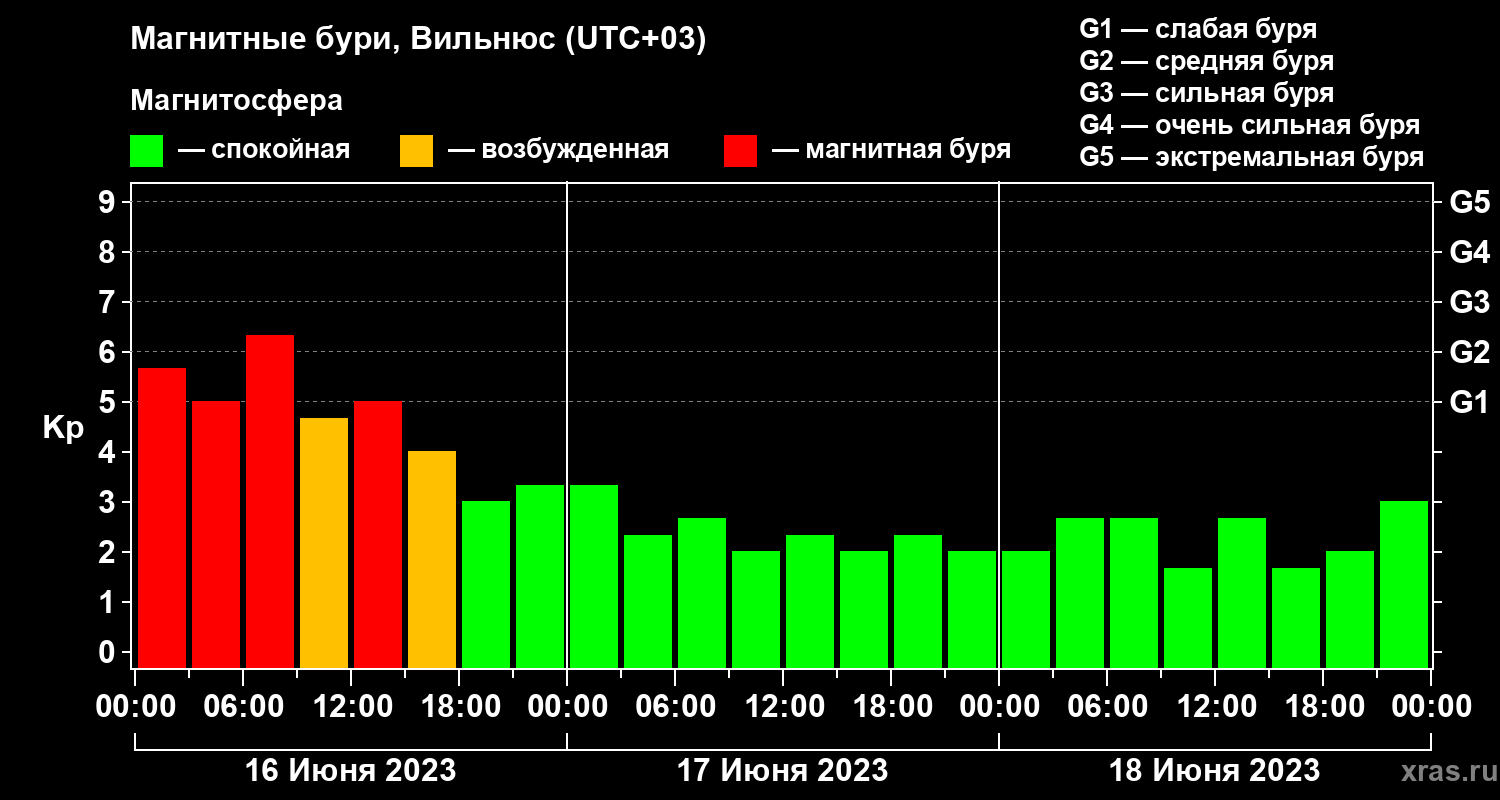
Task: Click 'G3 — сильная буря' legend line
Action: [x=1206, y=93]
